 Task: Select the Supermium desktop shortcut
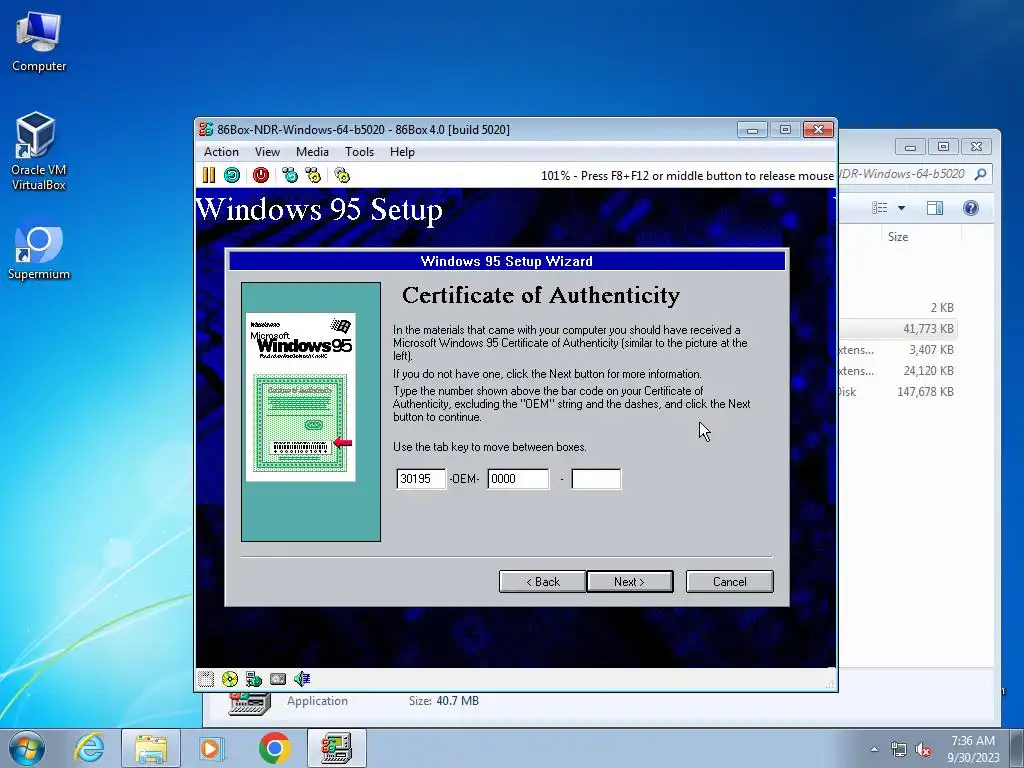point(39,253)
